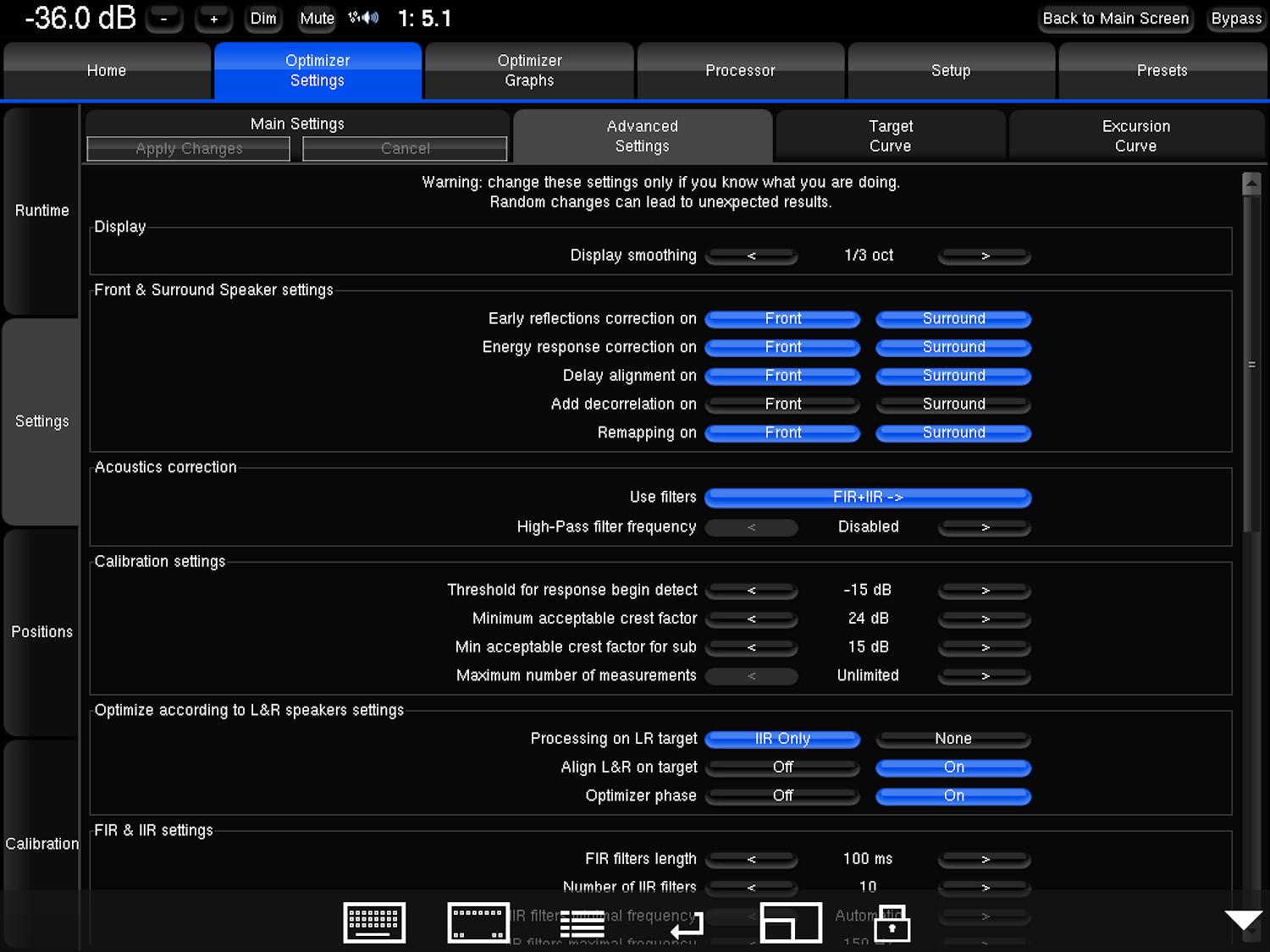Click the scrollbar up arrow

tap(1251, 183)
